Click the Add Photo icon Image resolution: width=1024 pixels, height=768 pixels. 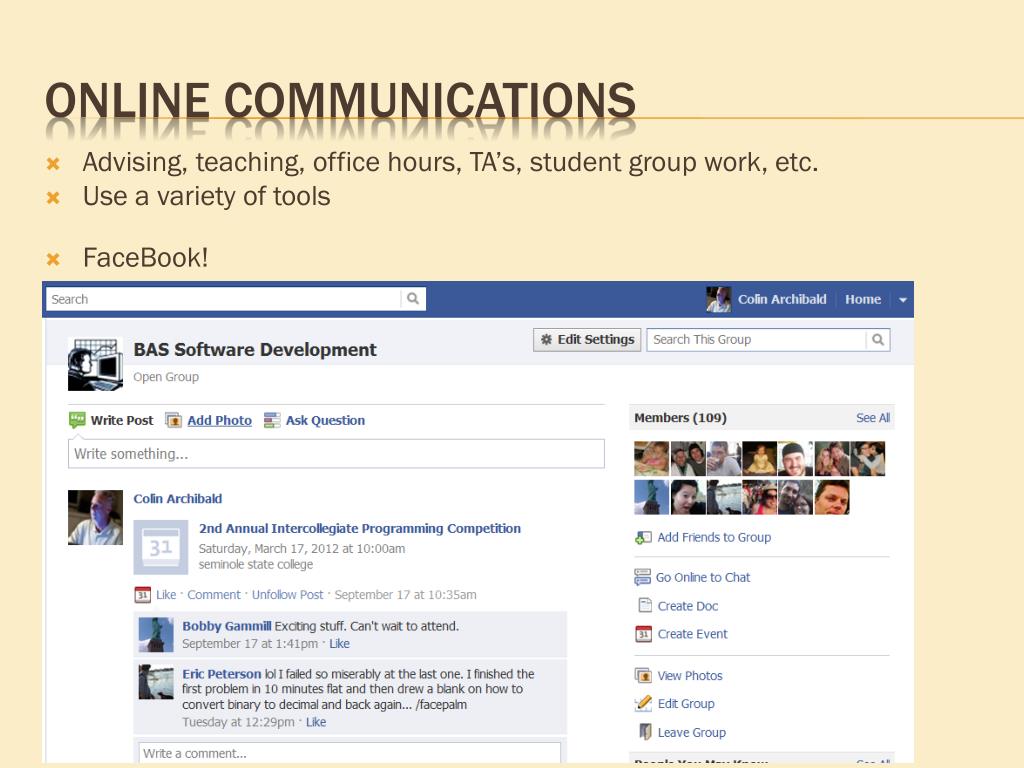(x=173, y=421)
